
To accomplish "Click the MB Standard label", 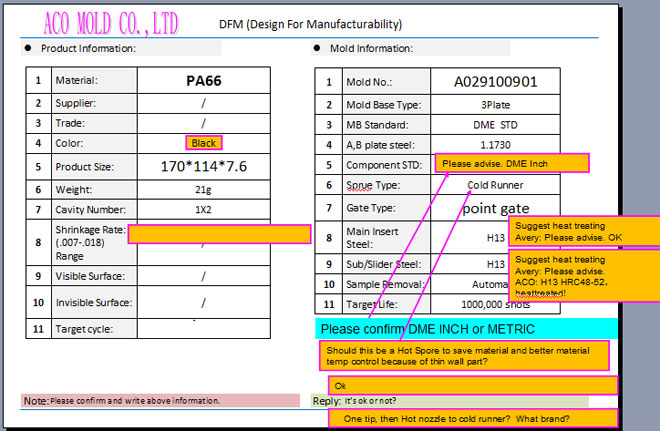I will click(377, 125).
